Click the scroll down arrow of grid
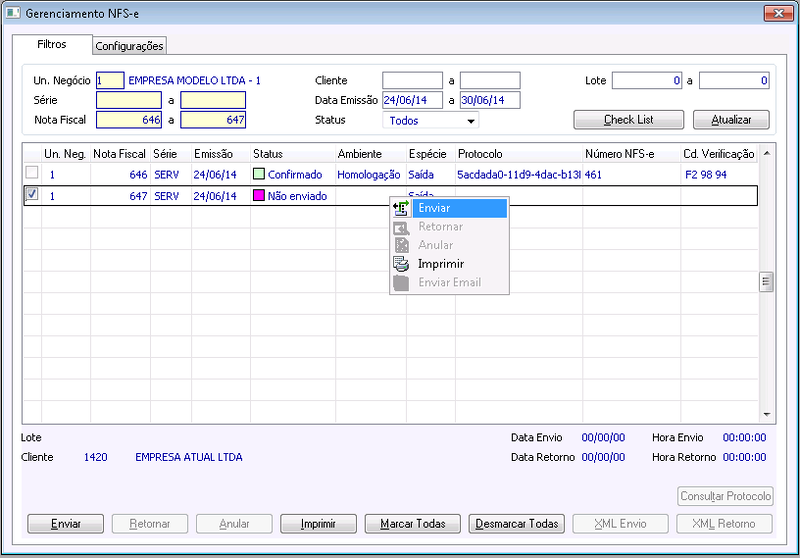The width and height of the screenshot is (800, 558). 766,415
